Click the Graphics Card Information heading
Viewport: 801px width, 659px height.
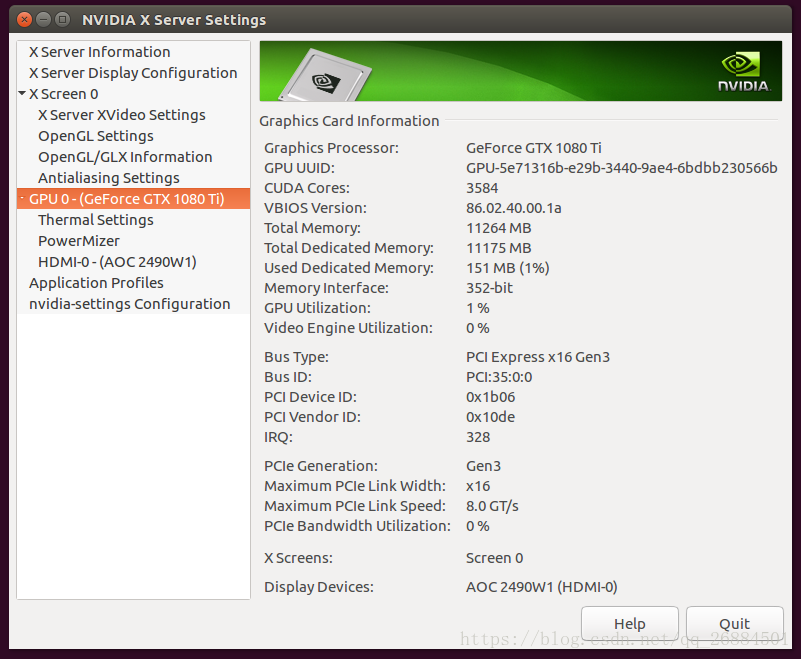point(349,121)
